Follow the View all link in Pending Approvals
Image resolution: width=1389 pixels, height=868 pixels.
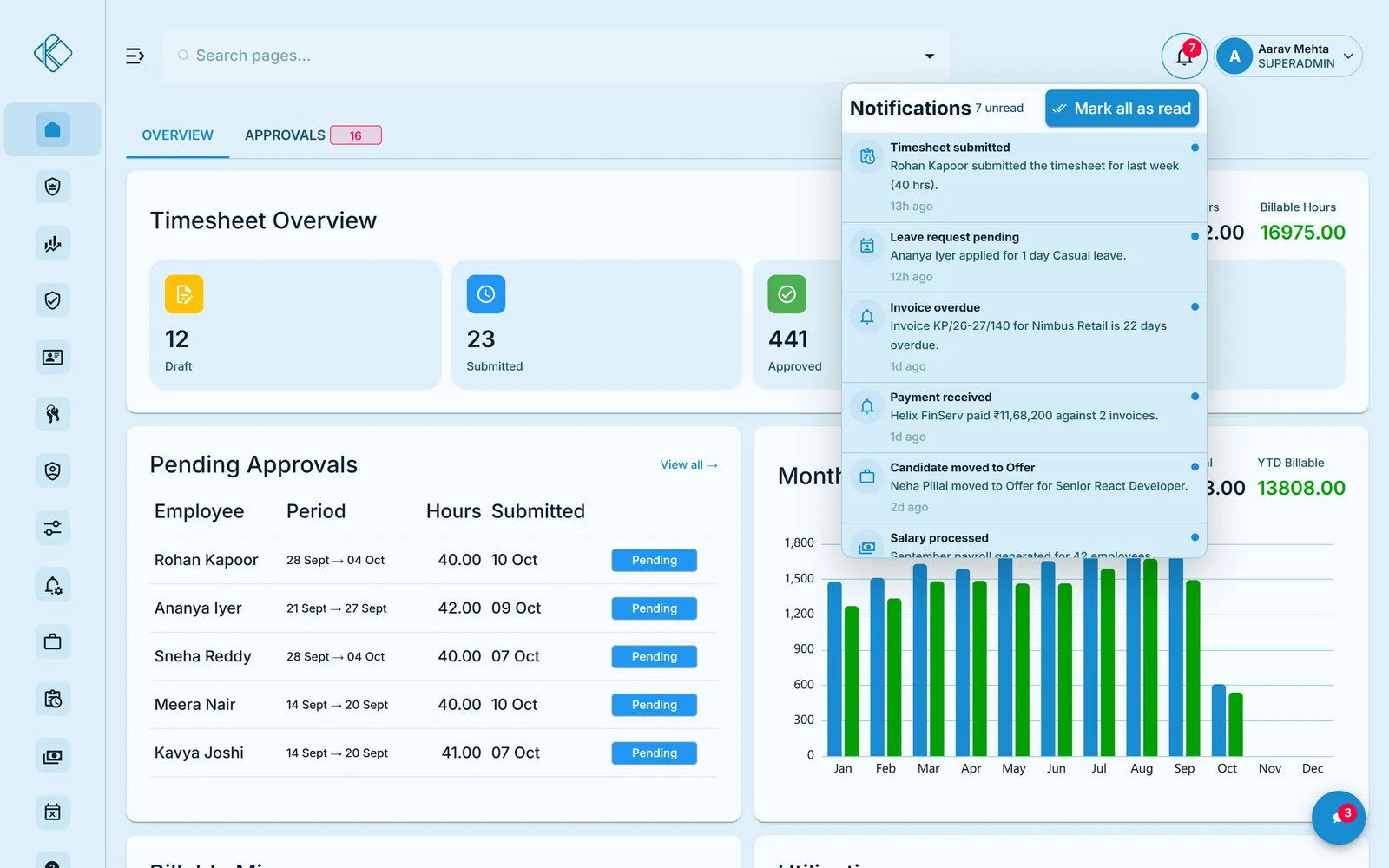[689, 465]
